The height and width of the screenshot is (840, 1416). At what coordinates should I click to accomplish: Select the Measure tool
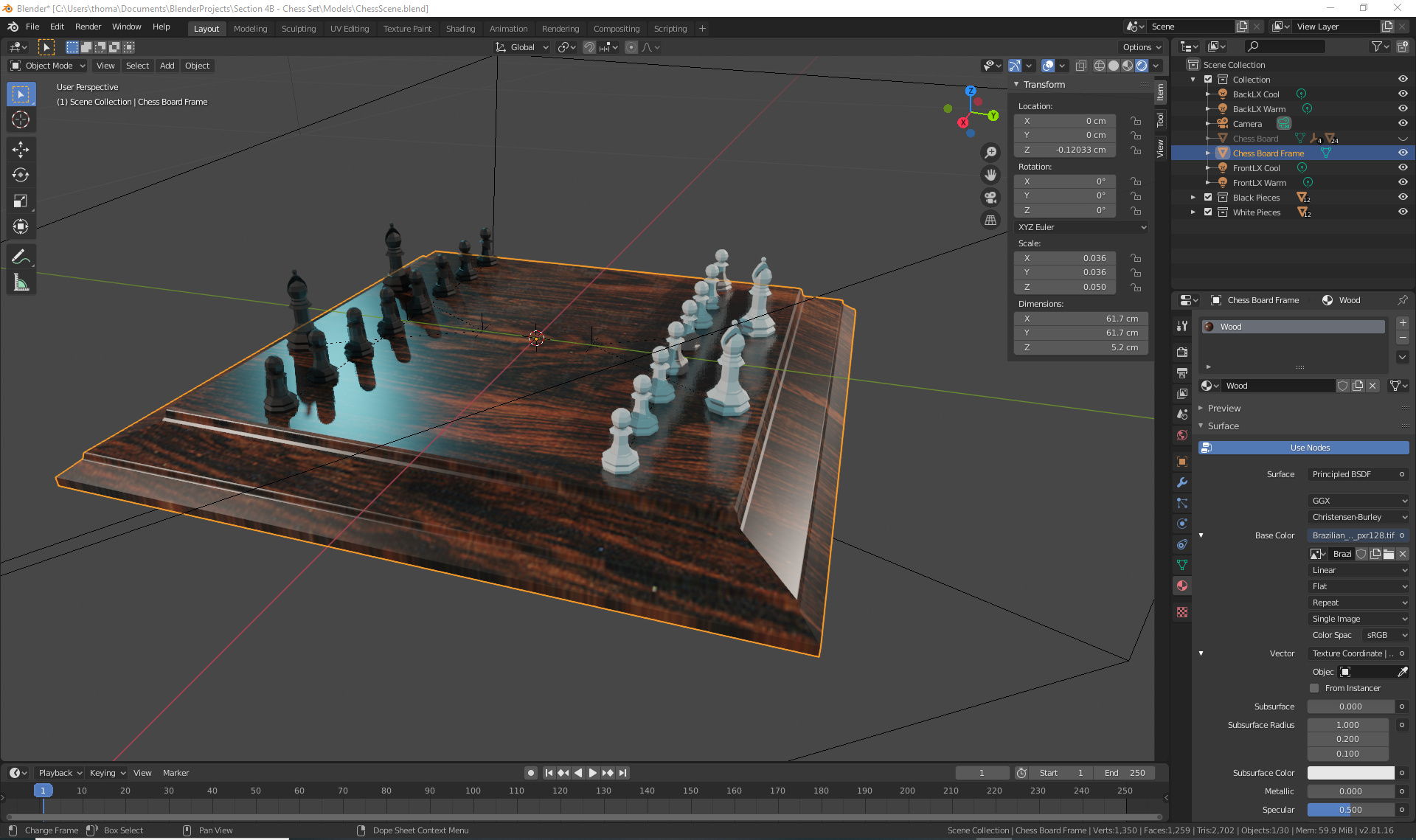(21, 282)
